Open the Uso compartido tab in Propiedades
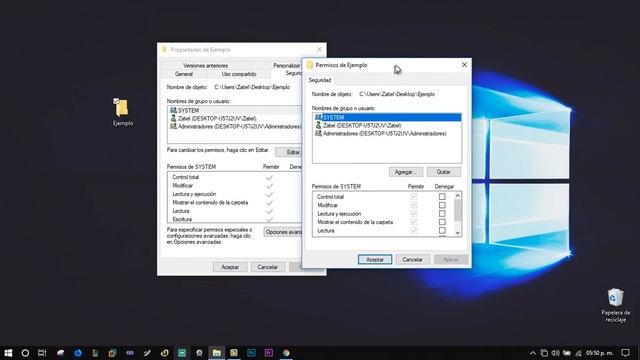The image size is (640, 360). coord(239,74)
